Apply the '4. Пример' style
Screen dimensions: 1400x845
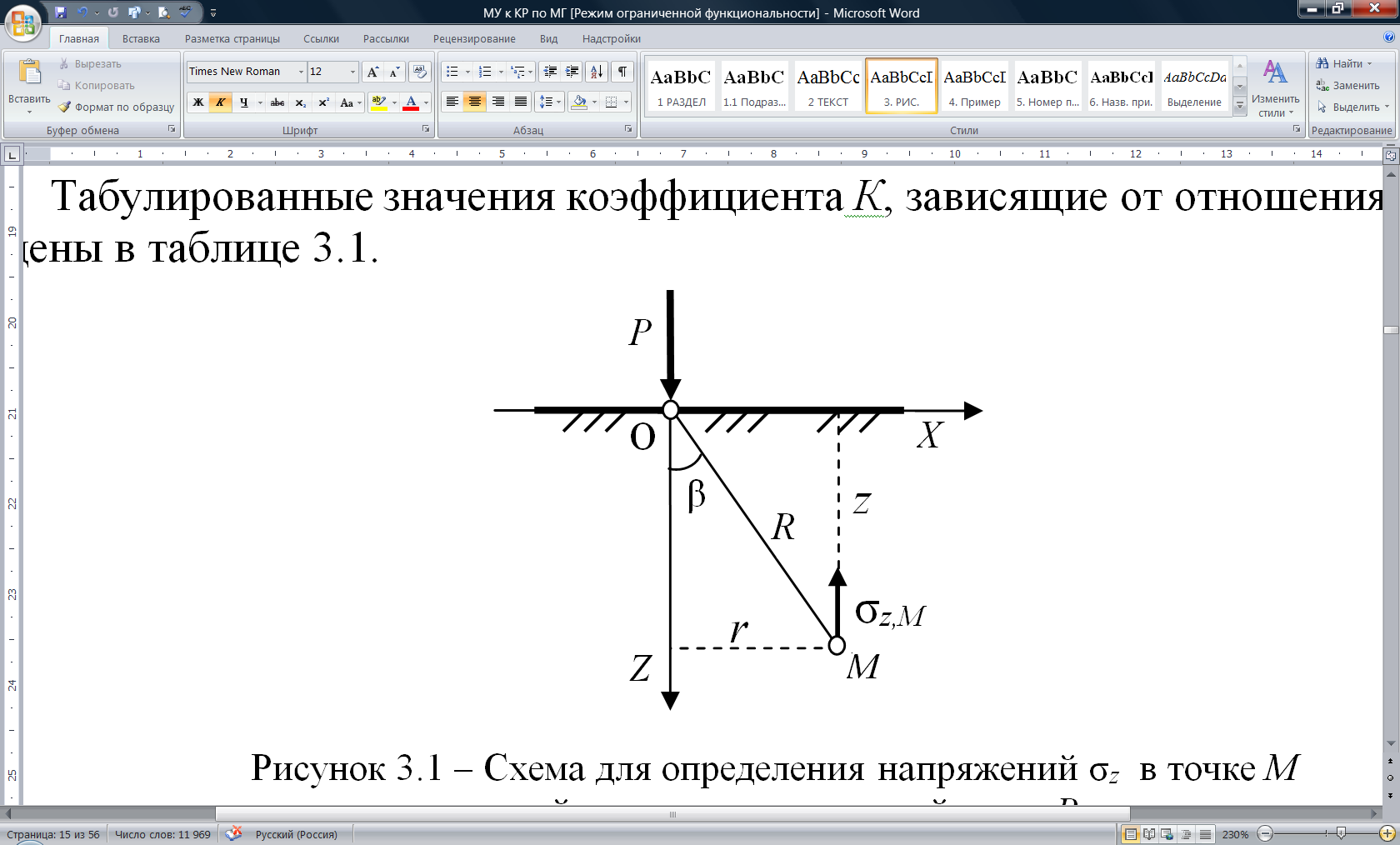[974, 86]
